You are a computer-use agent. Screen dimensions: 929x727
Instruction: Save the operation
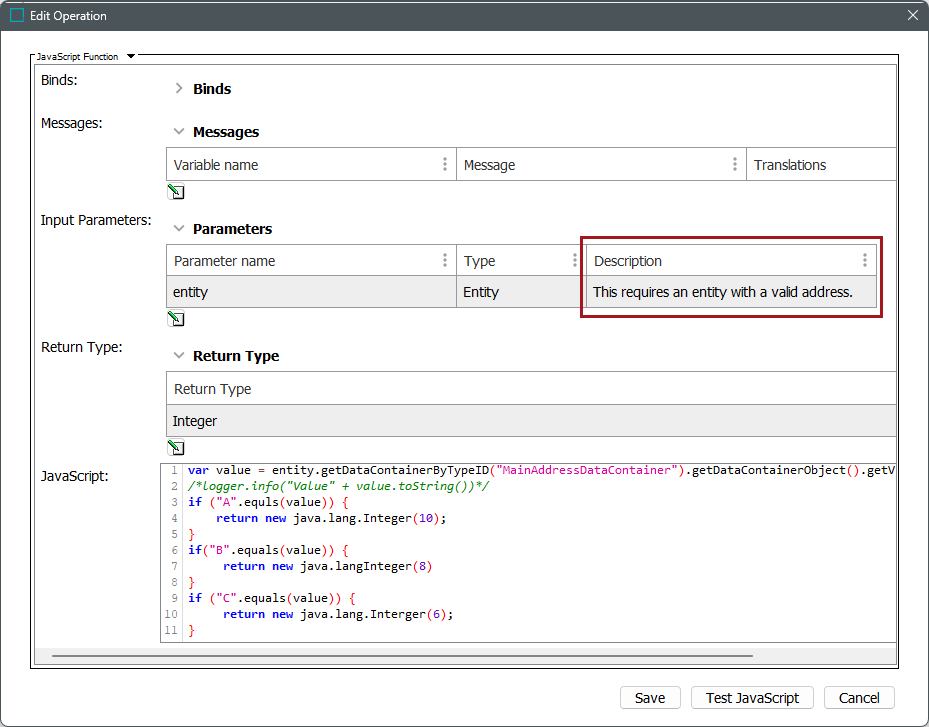pos(650,698)
